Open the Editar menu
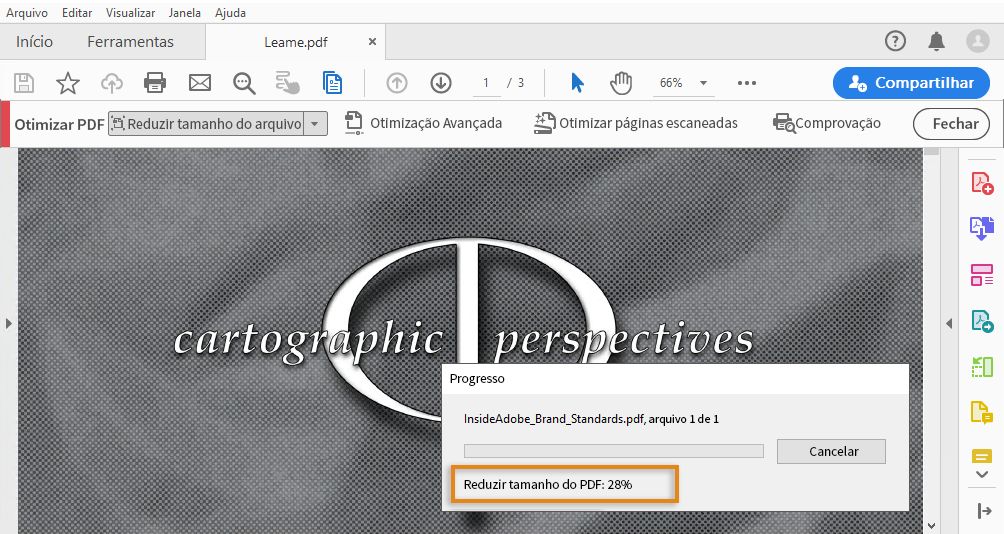Viewport: 1004px width, 534px height. 77,13
